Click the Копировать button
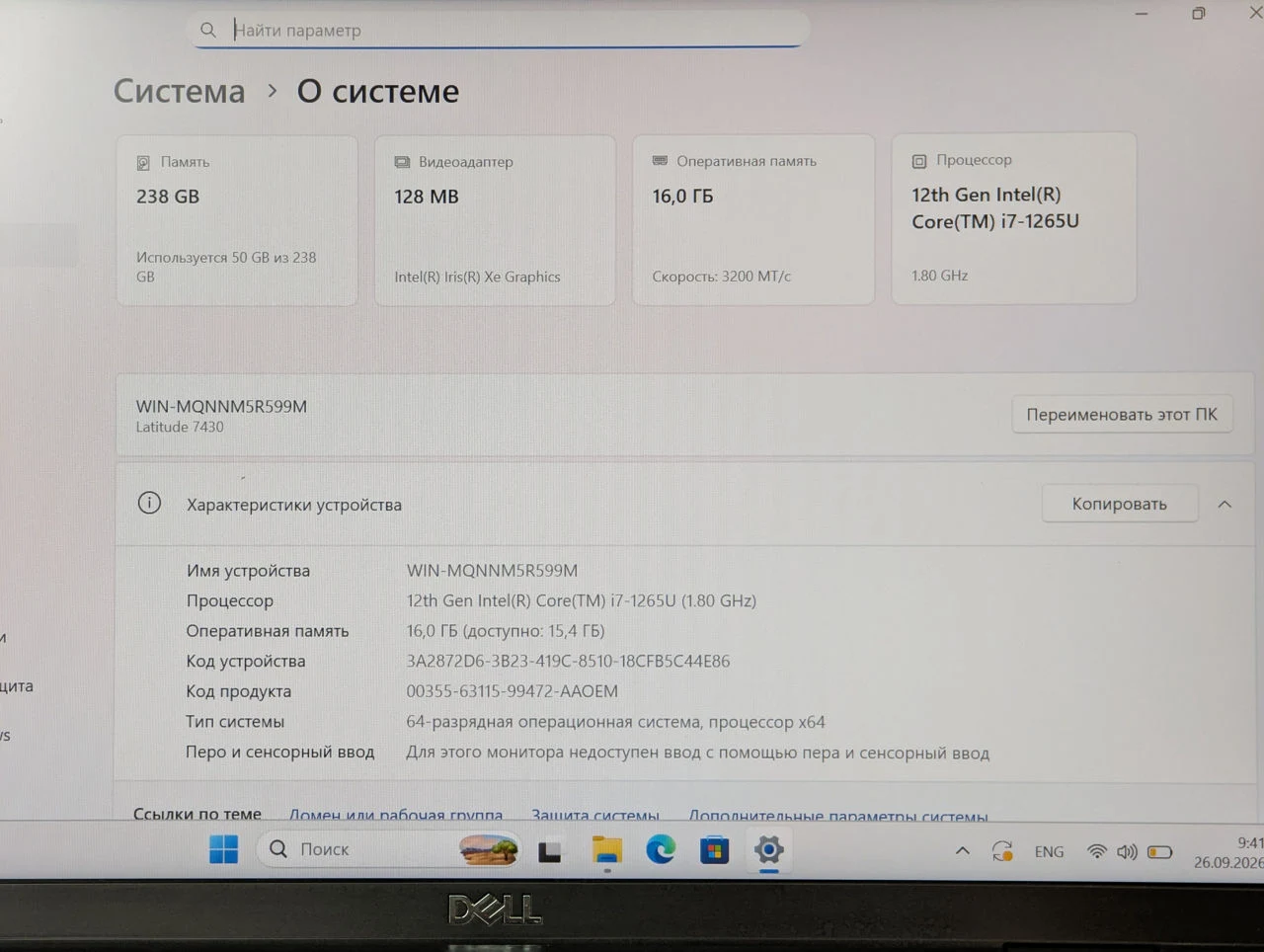 pos(1120,504)
